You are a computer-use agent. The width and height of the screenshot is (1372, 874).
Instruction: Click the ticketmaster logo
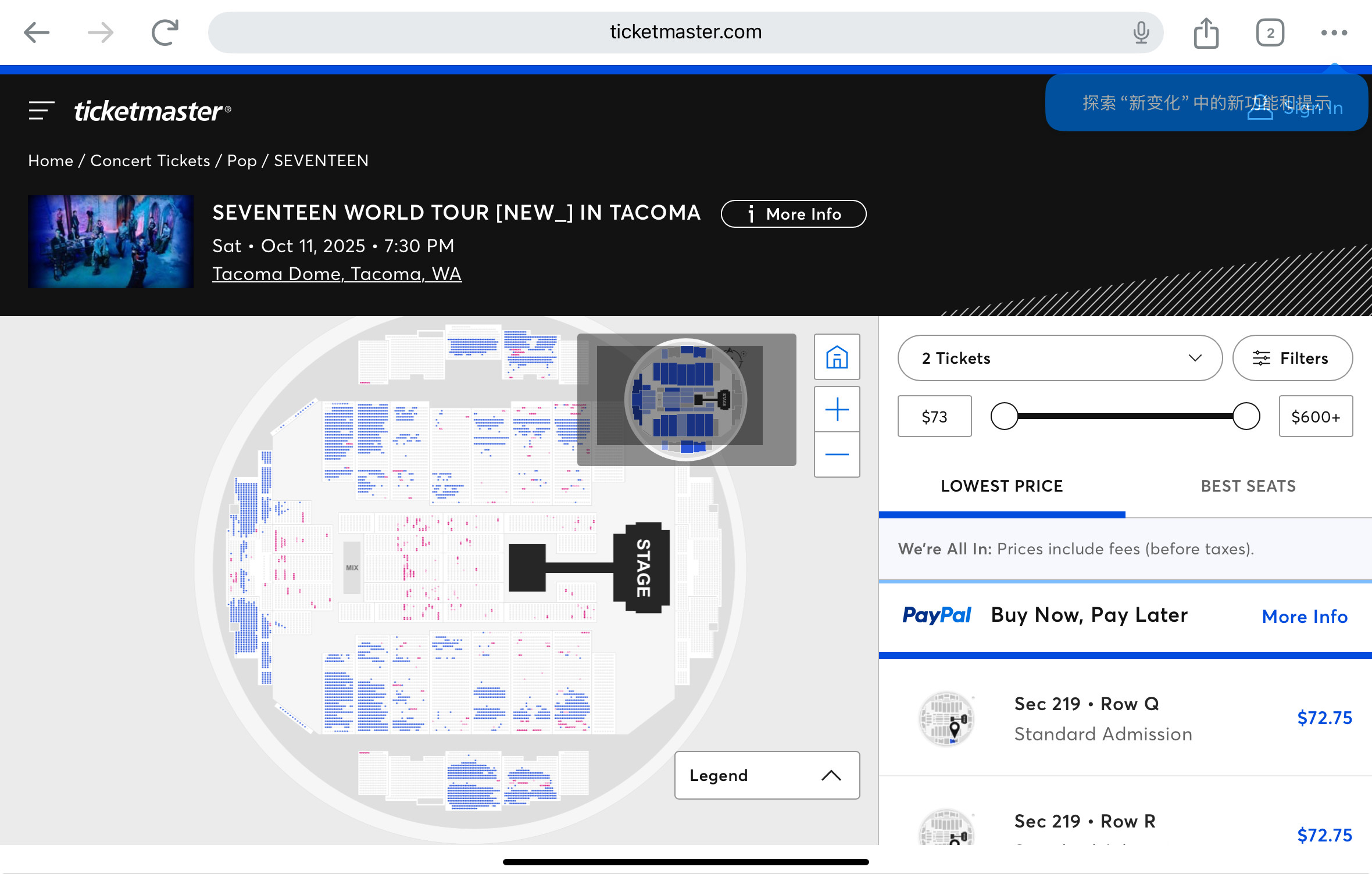click(x=152, y=110)
